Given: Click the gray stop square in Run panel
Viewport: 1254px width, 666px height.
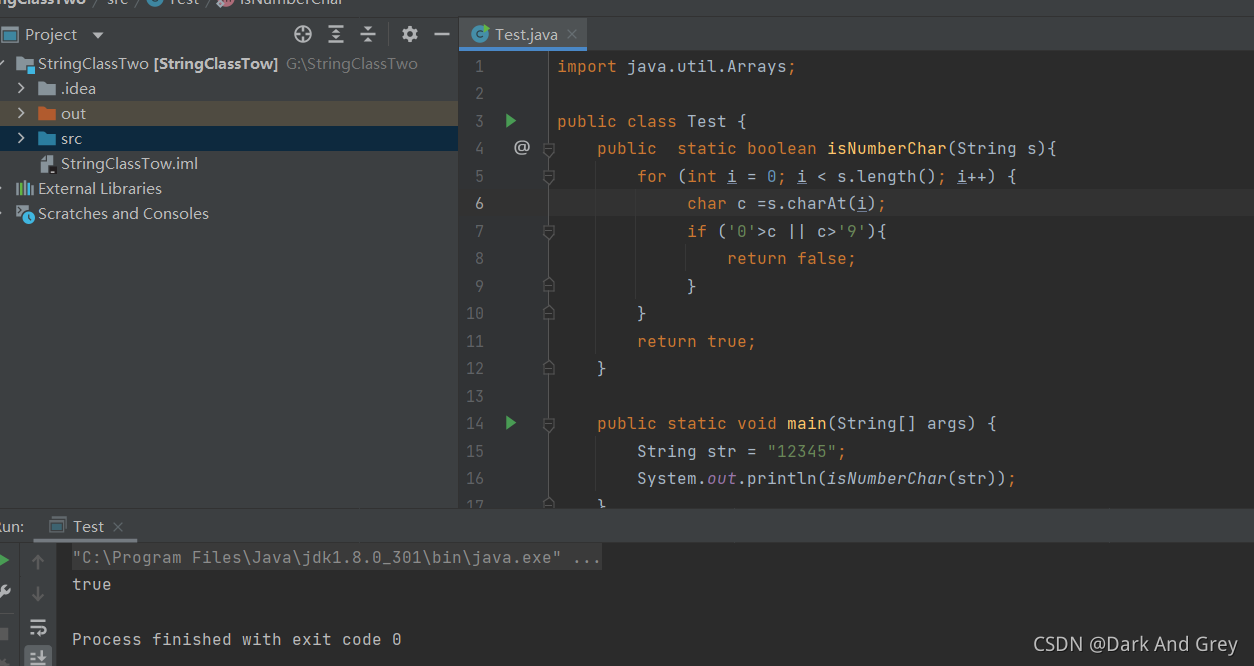Looking at the screenshot, I should (4, 634).
